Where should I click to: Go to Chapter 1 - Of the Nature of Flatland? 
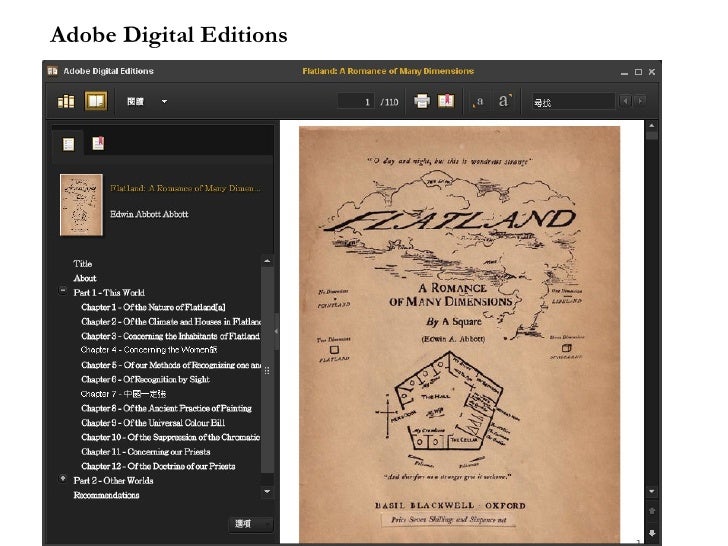click(153, 307)
